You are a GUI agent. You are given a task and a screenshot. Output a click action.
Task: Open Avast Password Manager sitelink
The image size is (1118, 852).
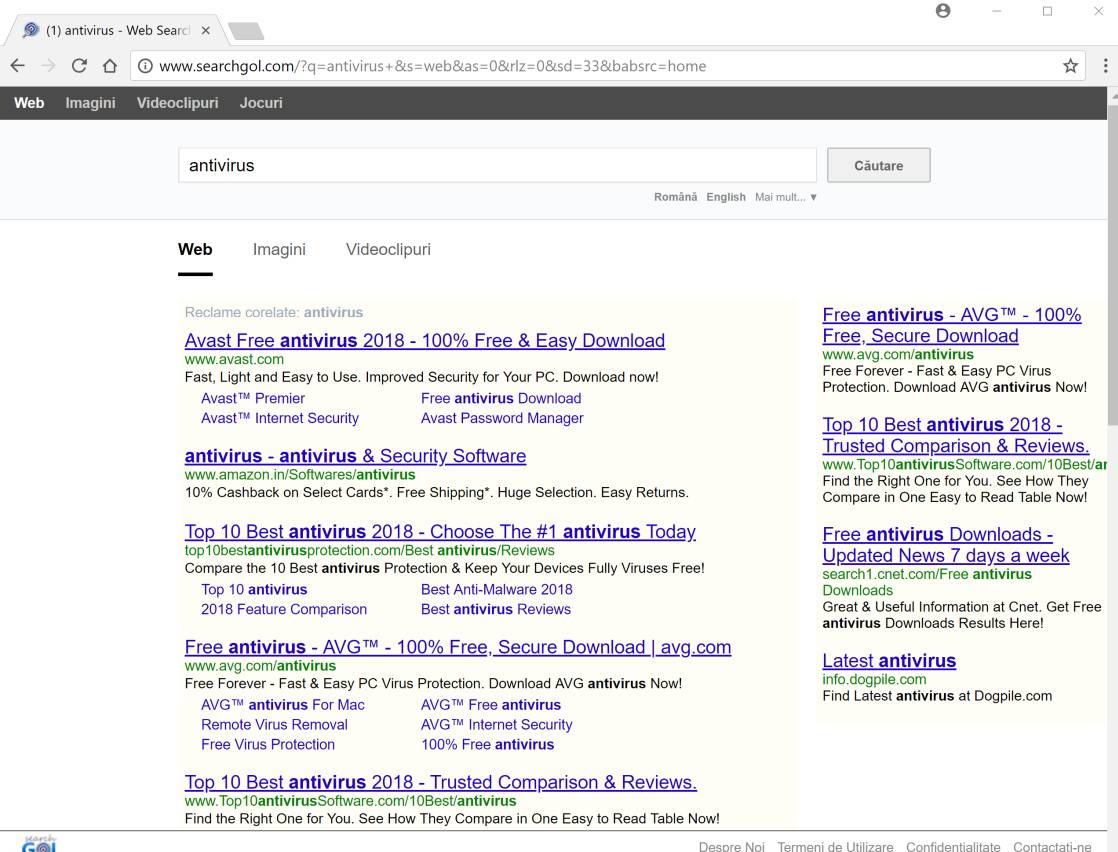click(x=502, y=419)
